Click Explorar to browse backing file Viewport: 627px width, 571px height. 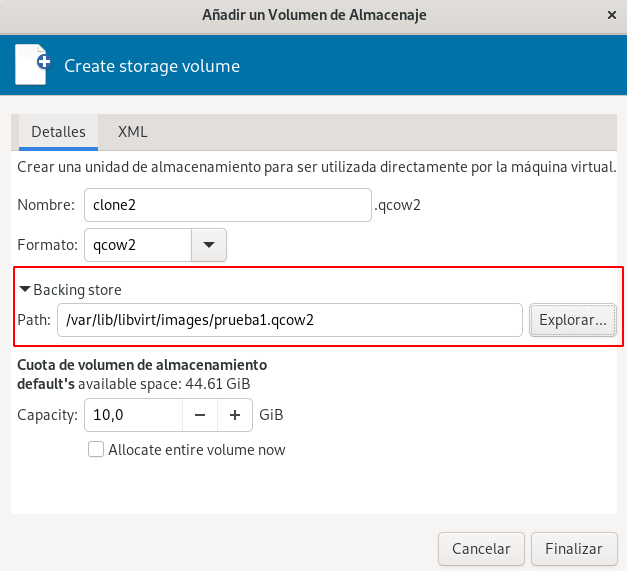(x=573, y=320)
